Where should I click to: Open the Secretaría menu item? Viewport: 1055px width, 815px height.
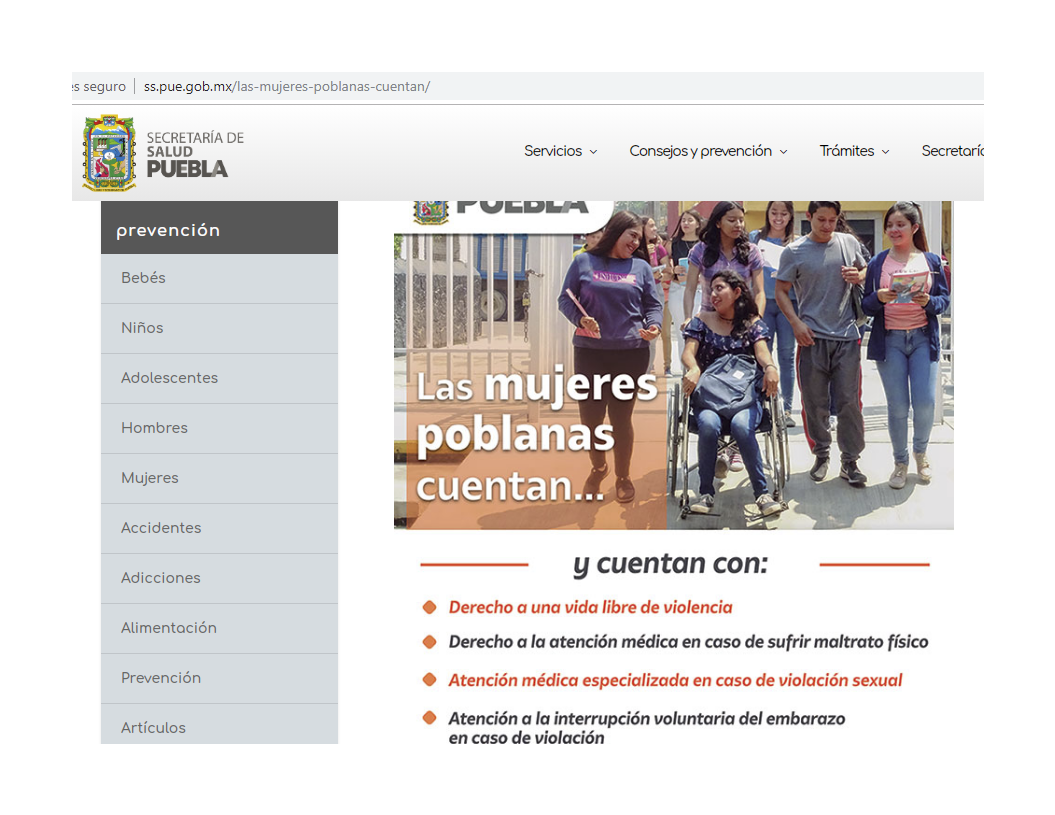(951, 151)
